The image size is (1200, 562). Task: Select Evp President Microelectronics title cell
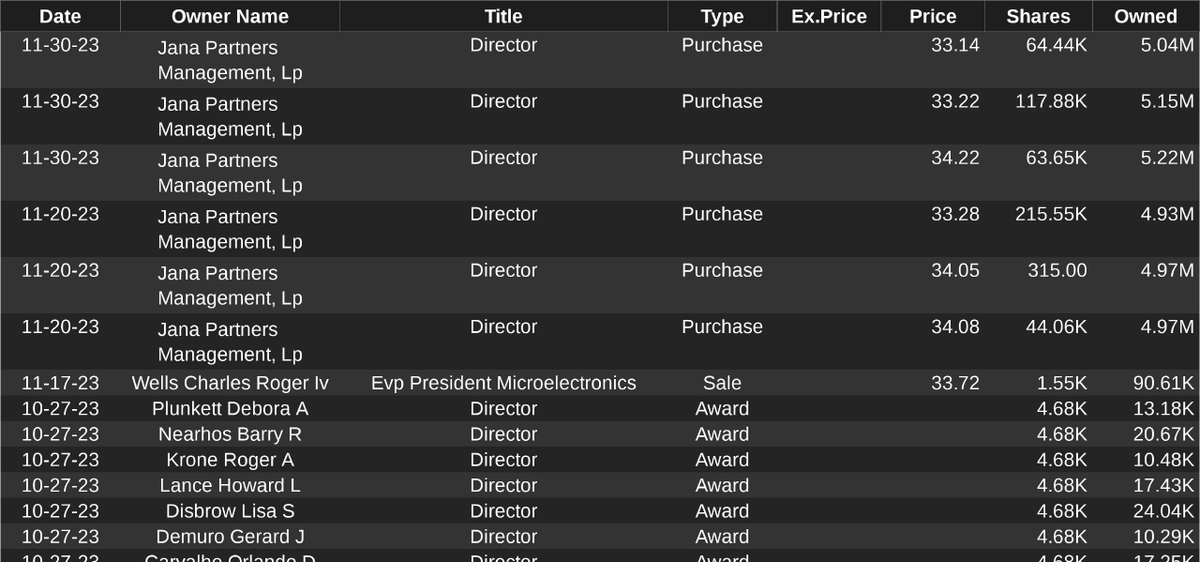(503, 383)
